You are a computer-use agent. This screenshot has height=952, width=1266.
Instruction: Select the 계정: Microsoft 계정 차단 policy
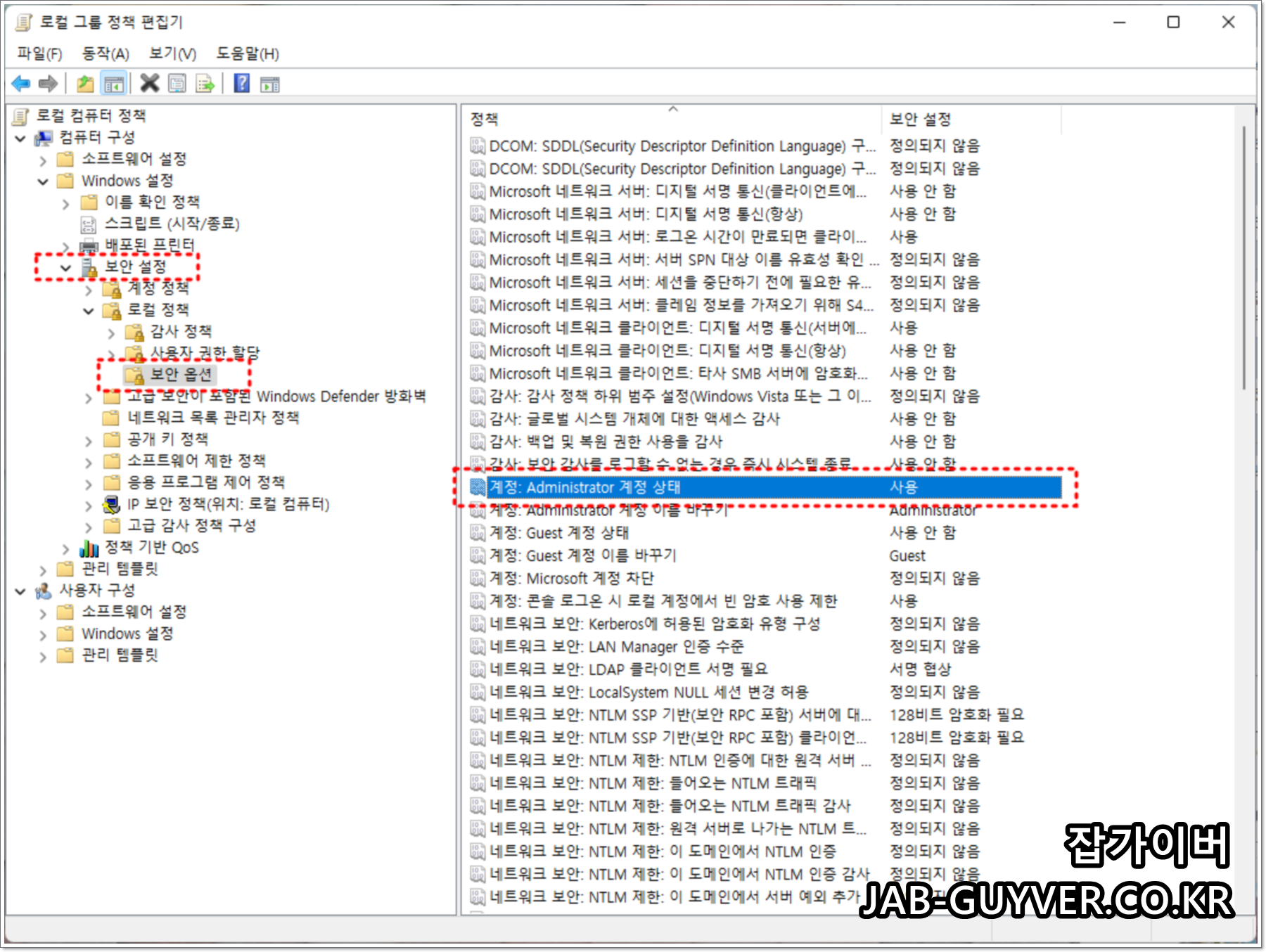tap(765, 579)
